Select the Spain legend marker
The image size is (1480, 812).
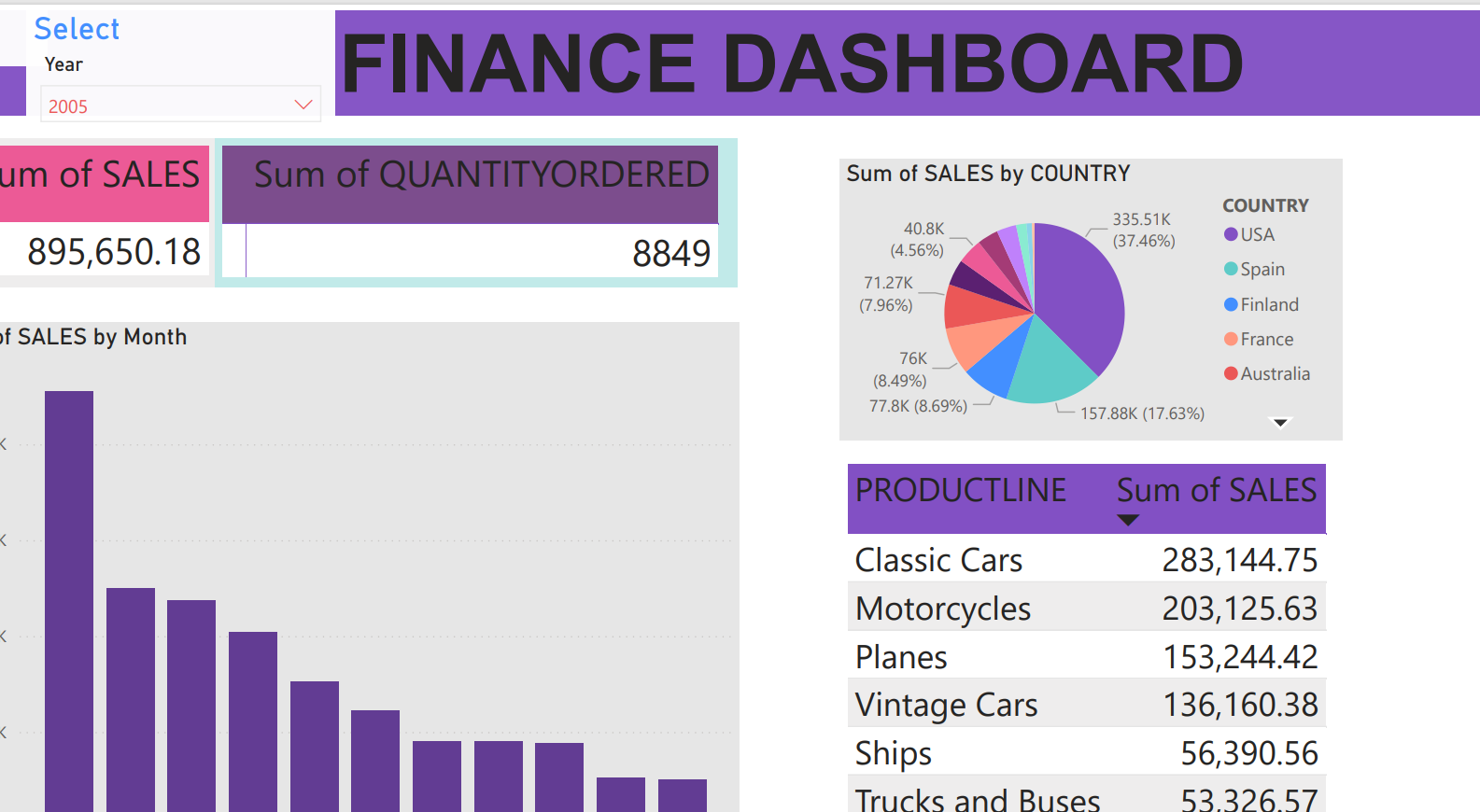pos(1231,269)
